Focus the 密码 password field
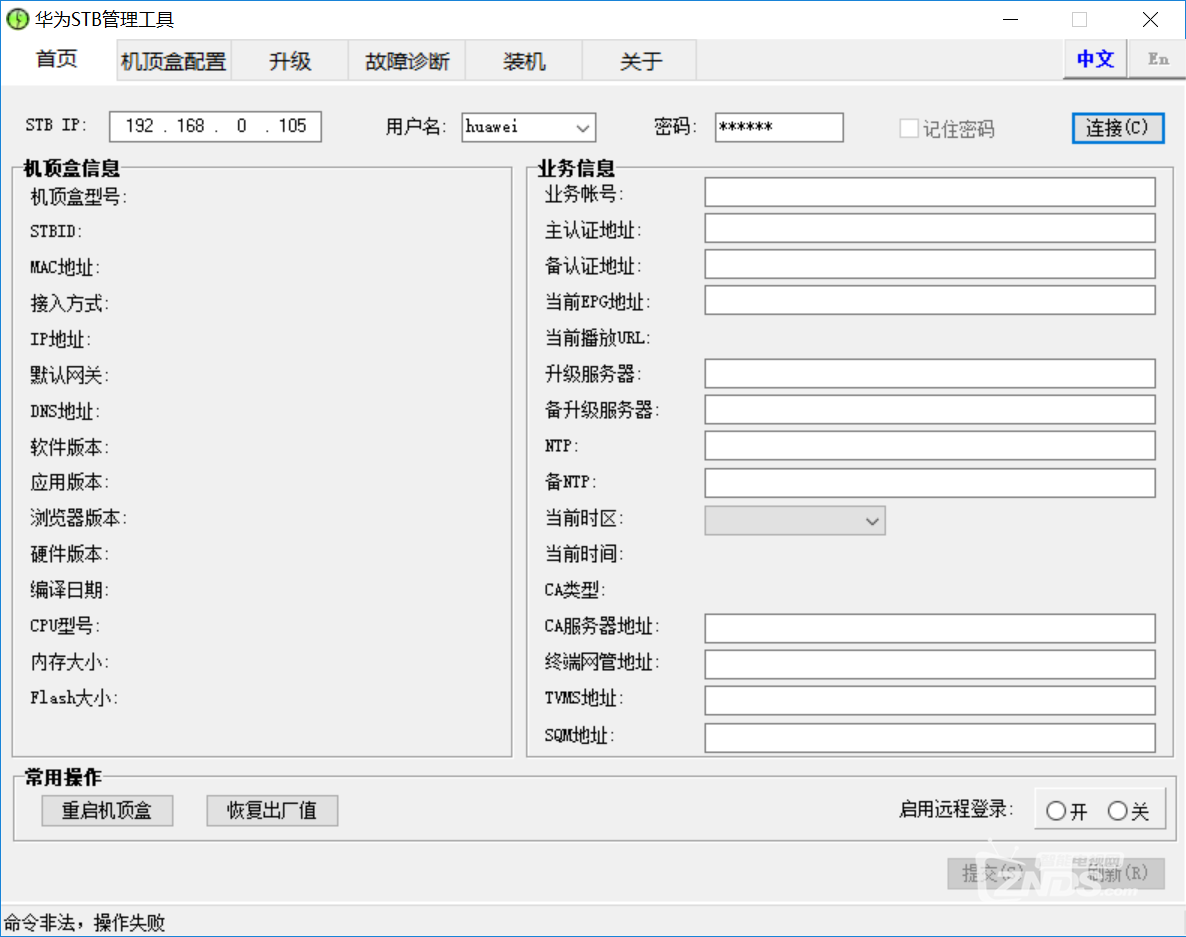This screenshot has width=1186, height=937. coord(779,127)
